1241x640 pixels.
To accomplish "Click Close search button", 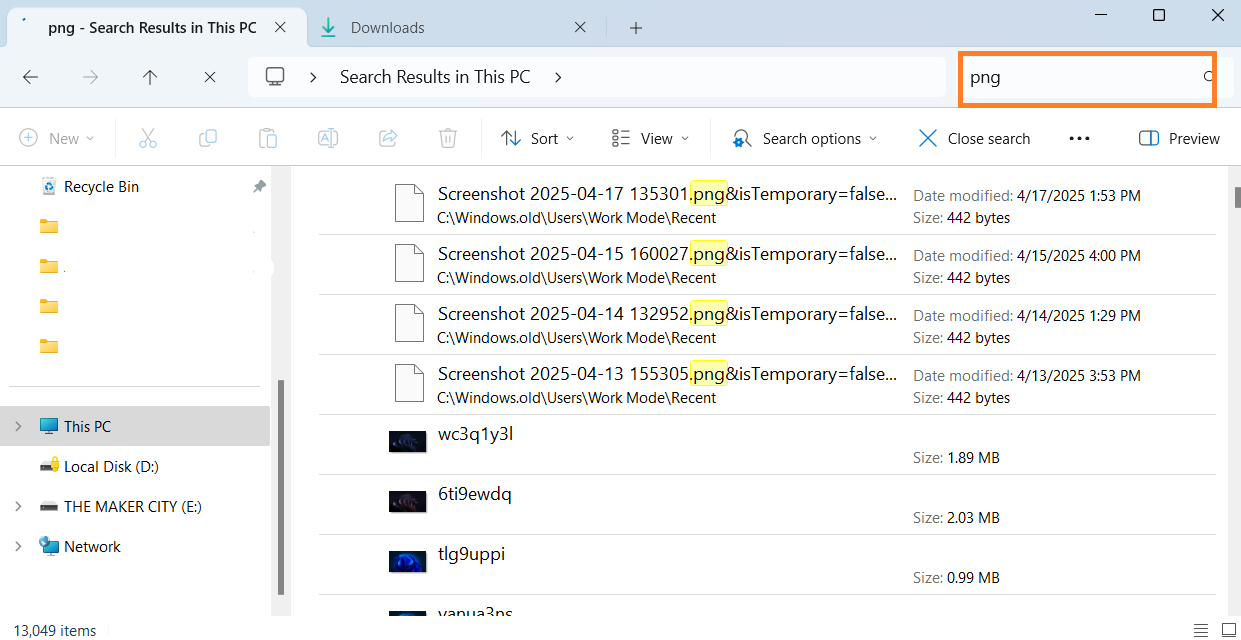I will pos(974,138).
